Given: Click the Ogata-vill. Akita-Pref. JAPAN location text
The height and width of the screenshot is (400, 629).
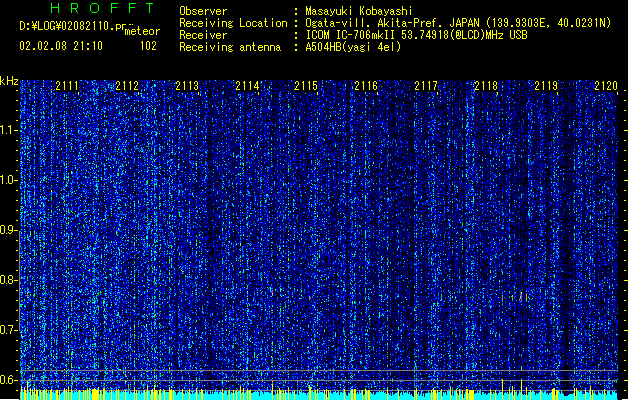Looking at the screenshot, I should (x=458, y=23).
